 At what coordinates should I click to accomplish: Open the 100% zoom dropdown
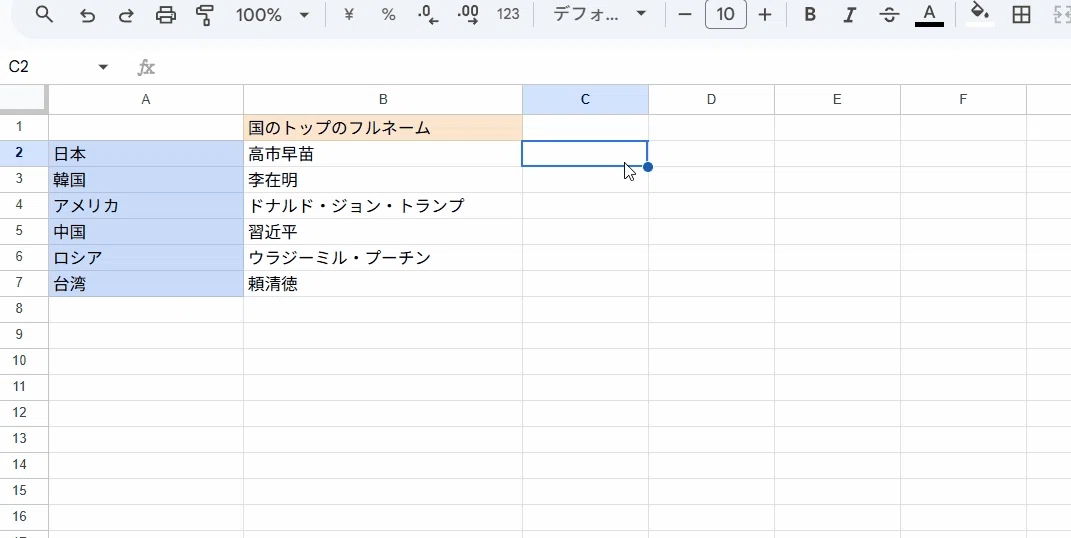click(x=273, y=15)
